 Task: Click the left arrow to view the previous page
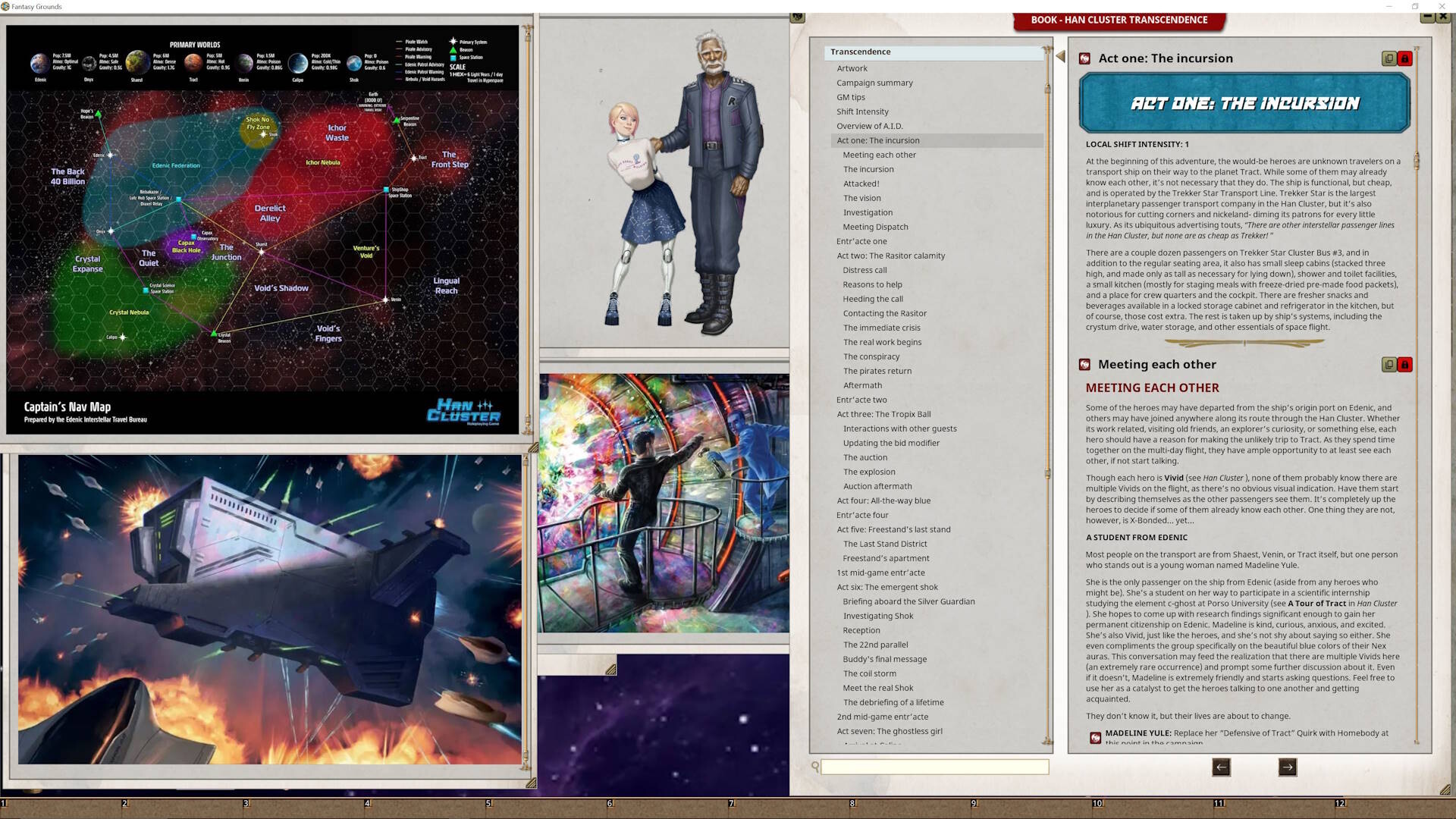tap(1222, 767)
